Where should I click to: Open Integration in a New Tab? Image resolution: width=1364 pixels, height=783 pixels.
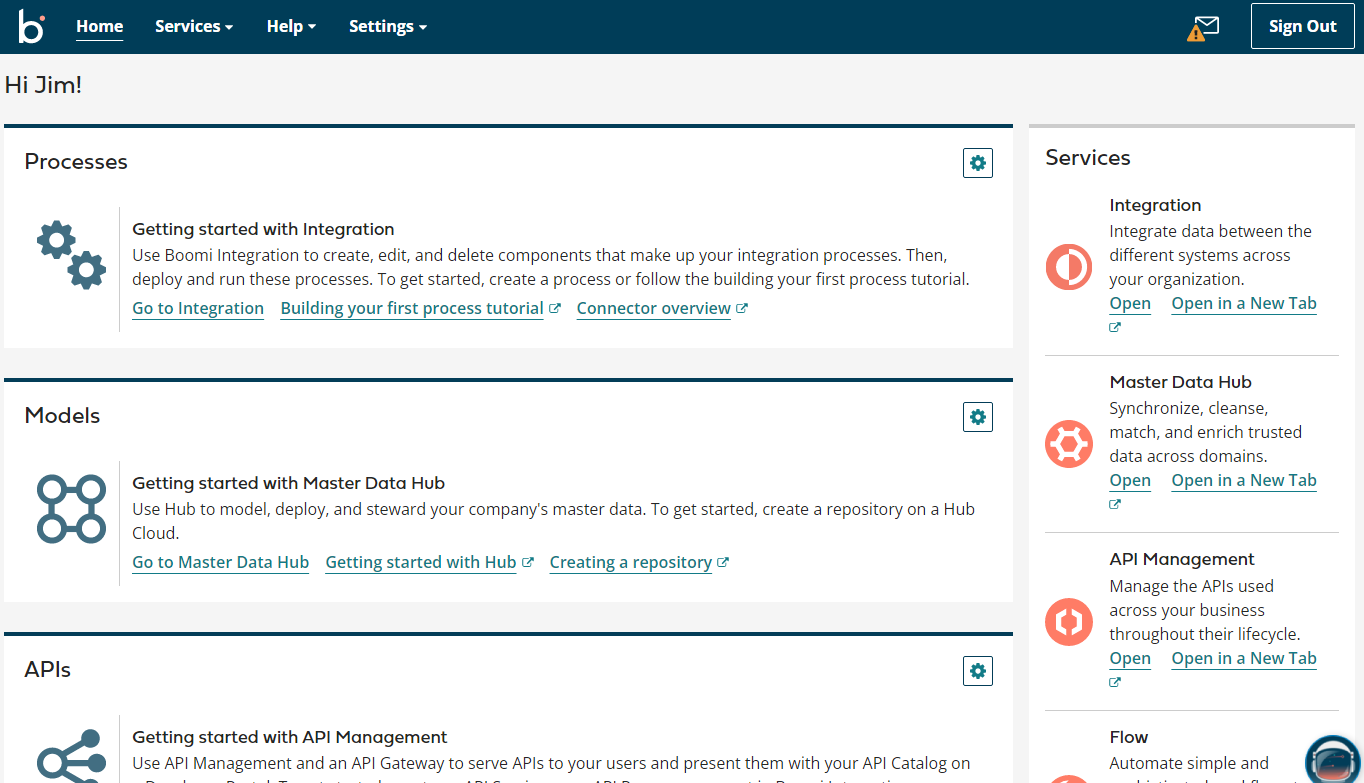click(1244, 304)
